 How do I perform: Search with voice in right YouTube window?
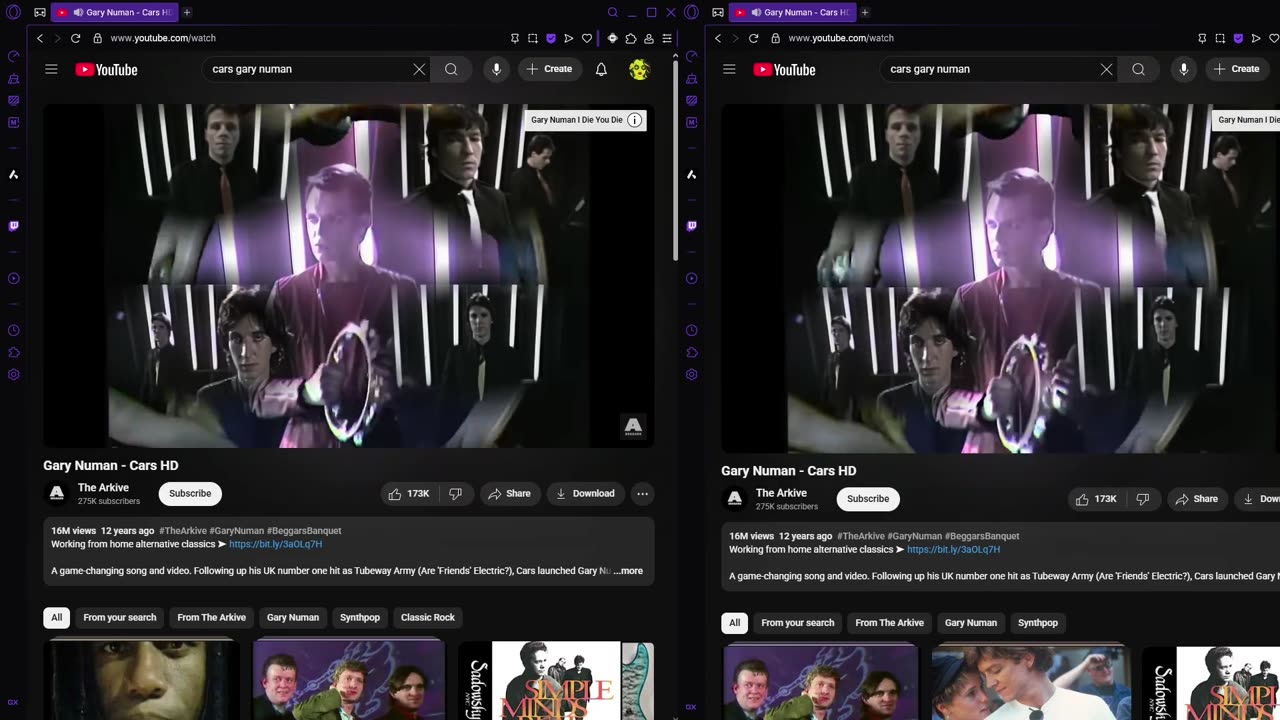pos(1183,69)
